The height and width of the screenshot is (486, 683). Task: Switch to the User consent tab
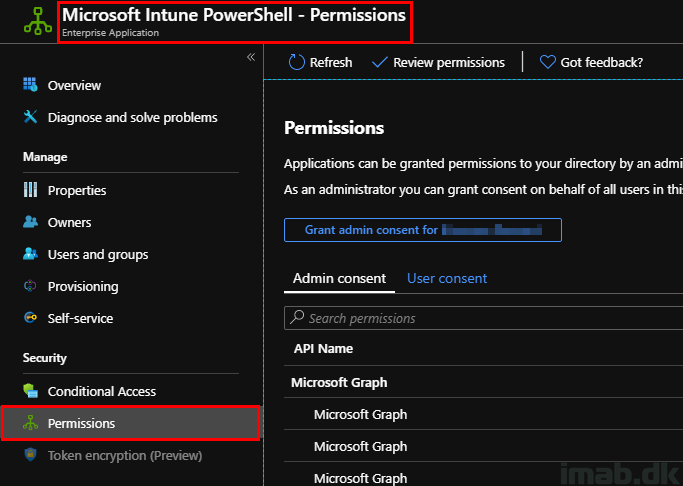[x=447, y=278]
